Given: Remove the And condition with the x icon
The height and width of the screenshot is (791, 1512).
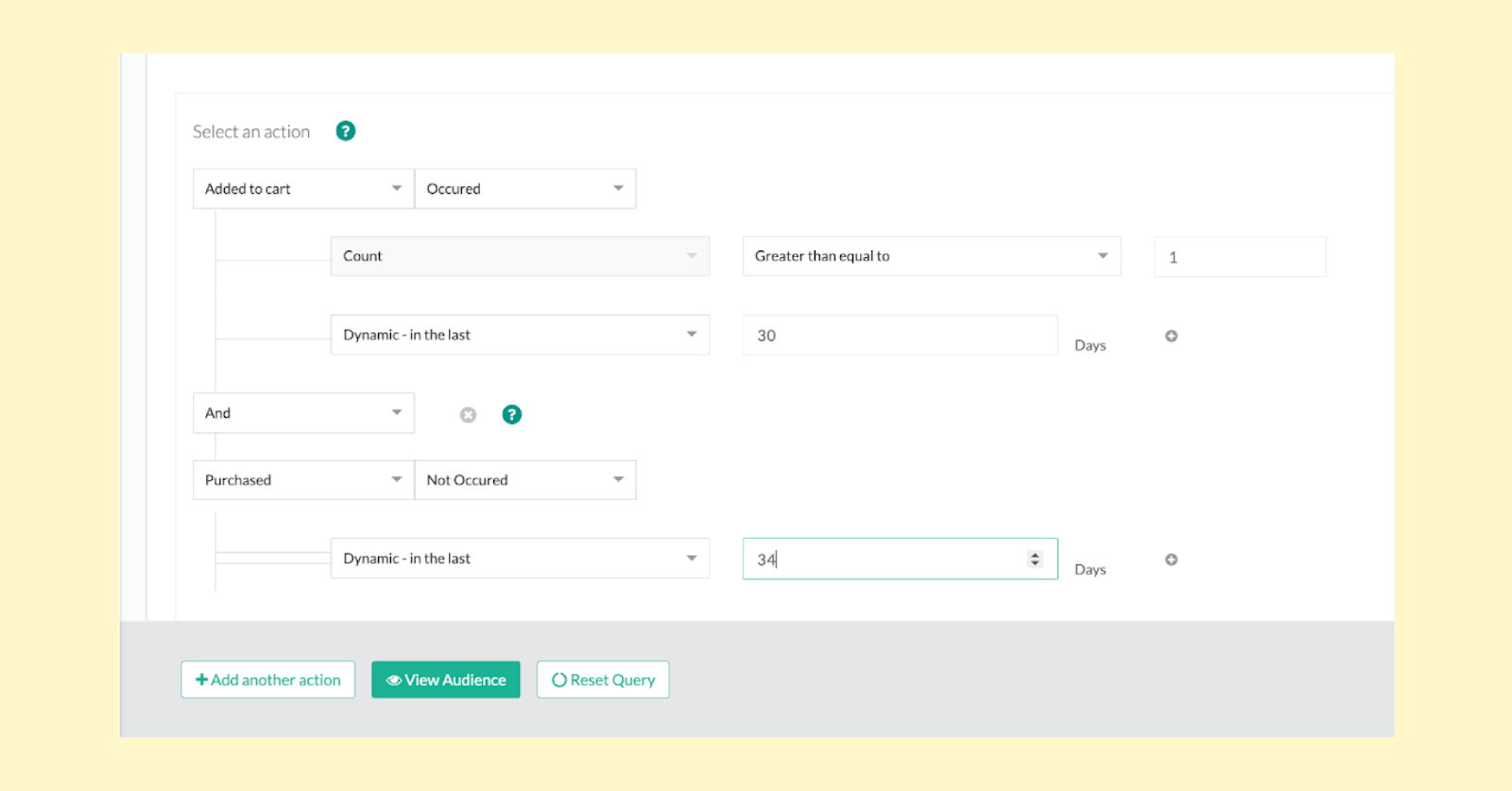Looking at the screenshot, I should coord(468,415).
